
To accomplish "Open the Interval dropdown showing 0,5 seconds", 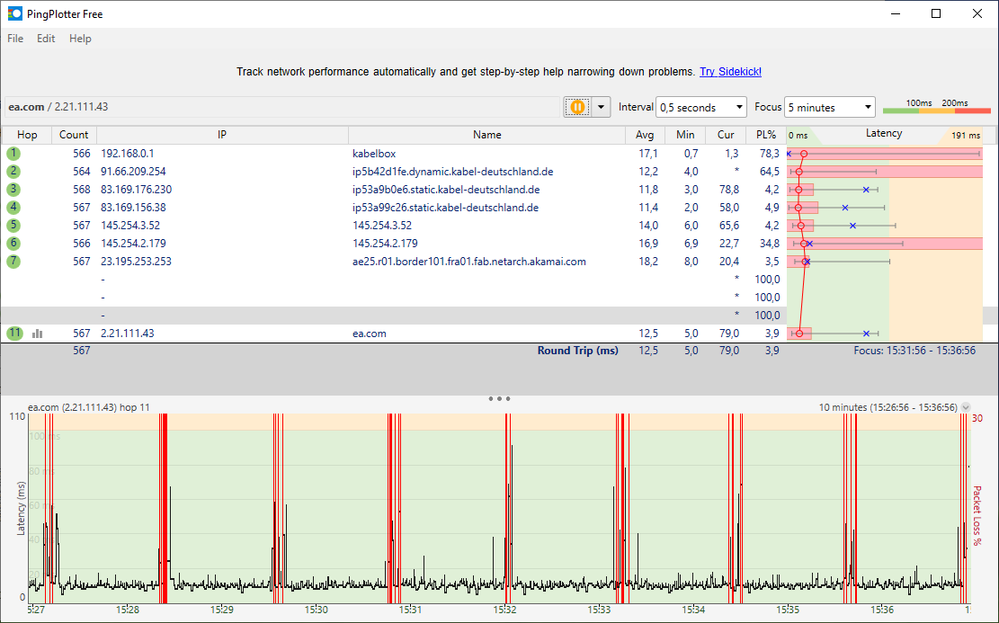I will [701, 107].
